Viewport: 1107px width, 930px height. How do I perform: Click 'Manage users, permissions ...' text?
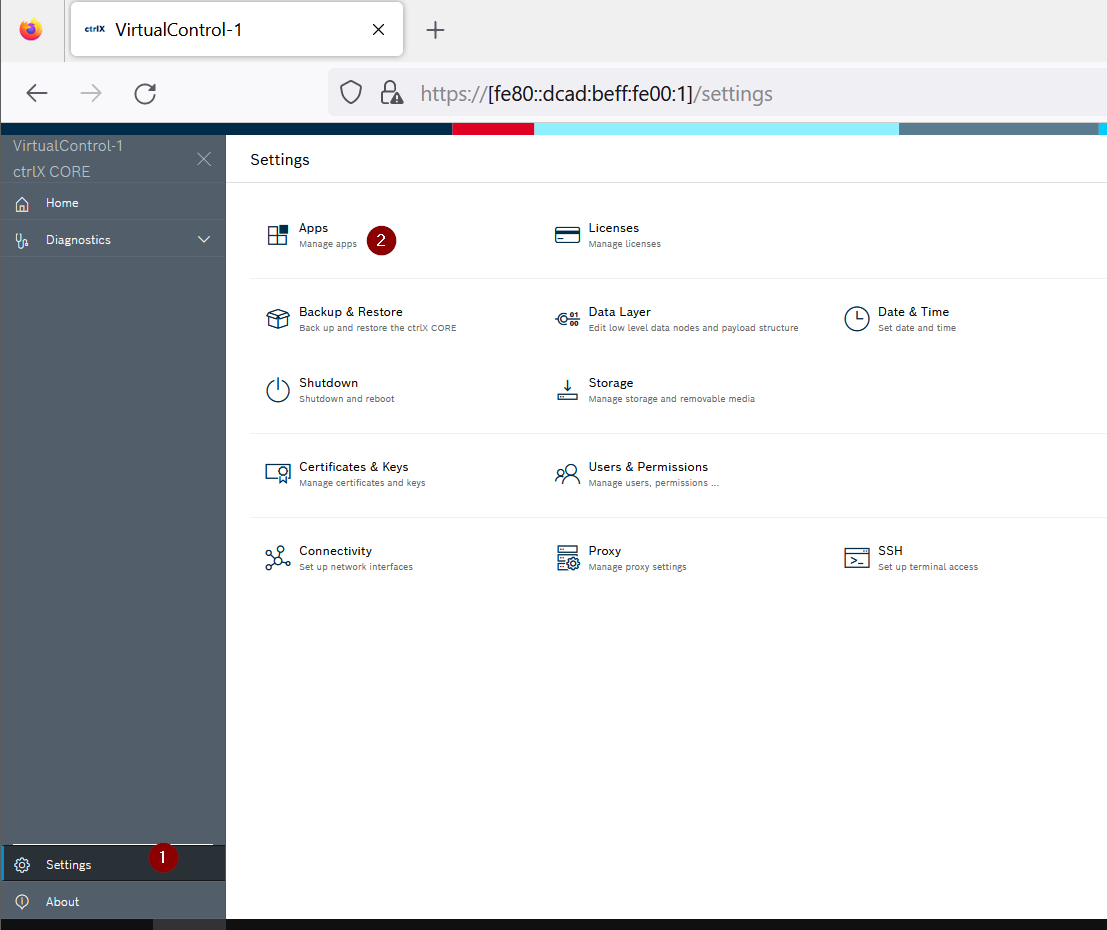pyautogui.click(x=654, y=483)
